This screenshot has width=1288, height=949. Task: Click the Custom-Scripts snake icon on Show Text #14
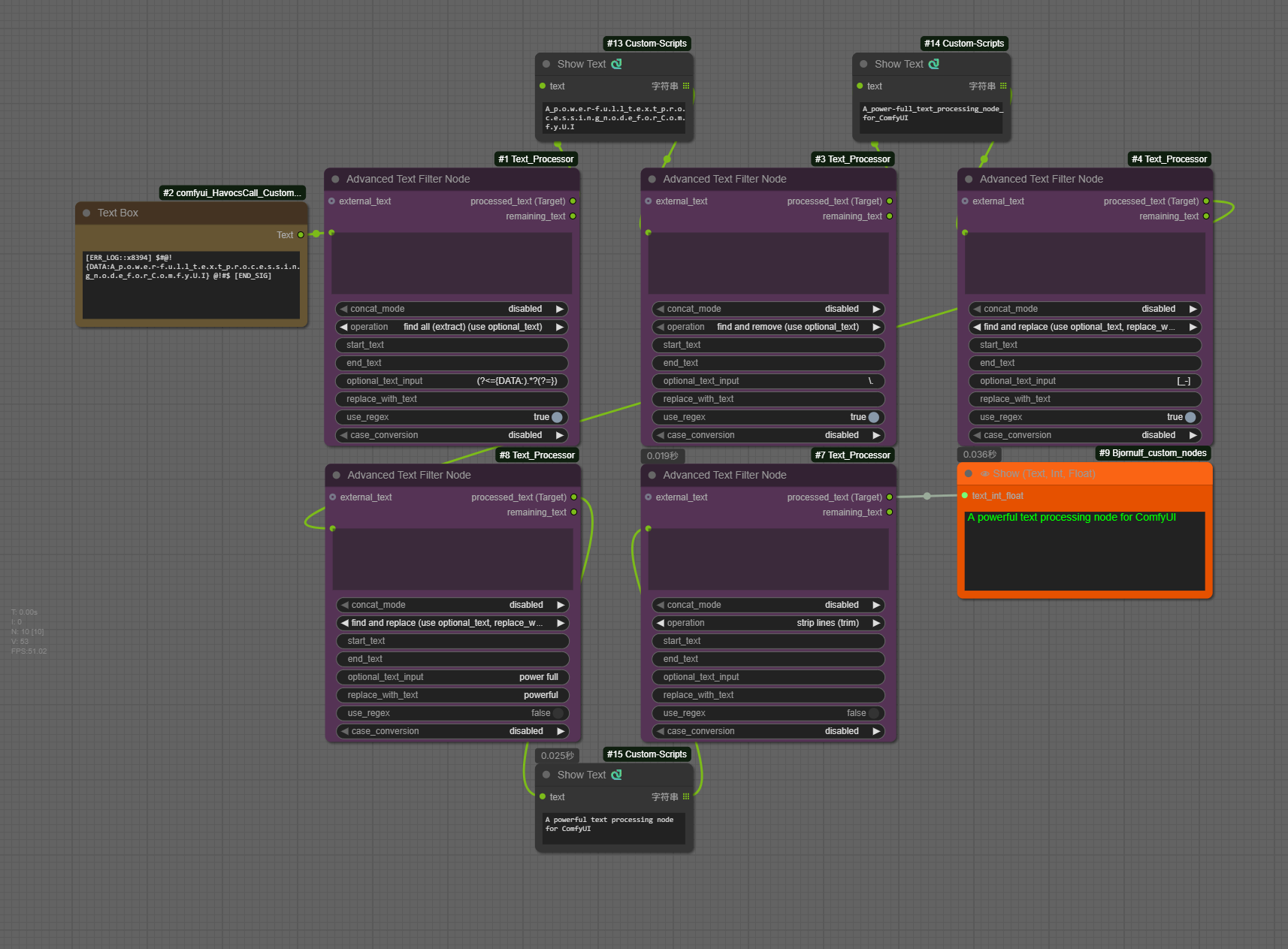934,64
